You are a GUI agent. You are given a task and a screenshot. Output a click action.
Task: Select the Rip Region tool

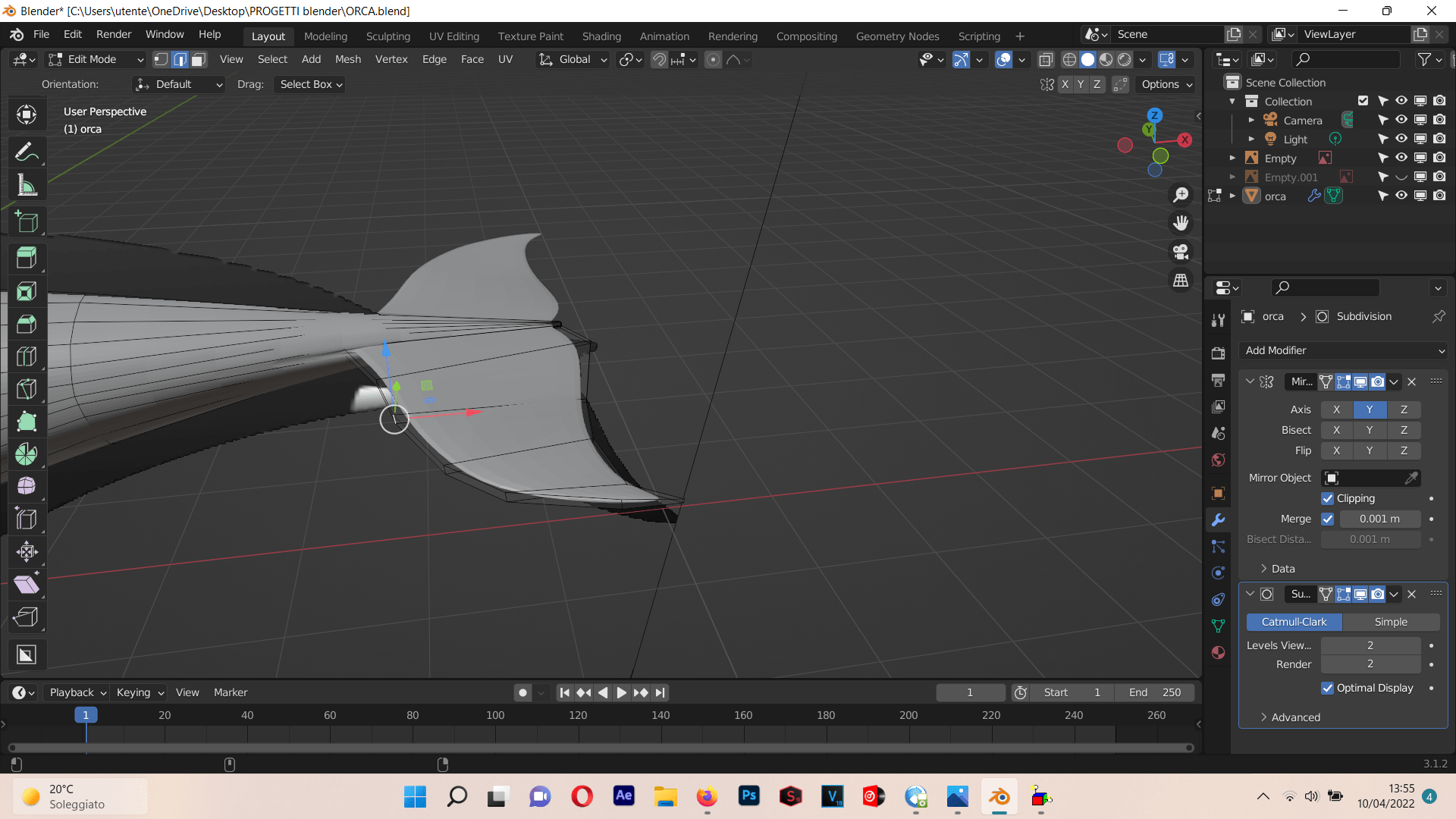coord(27,617)
